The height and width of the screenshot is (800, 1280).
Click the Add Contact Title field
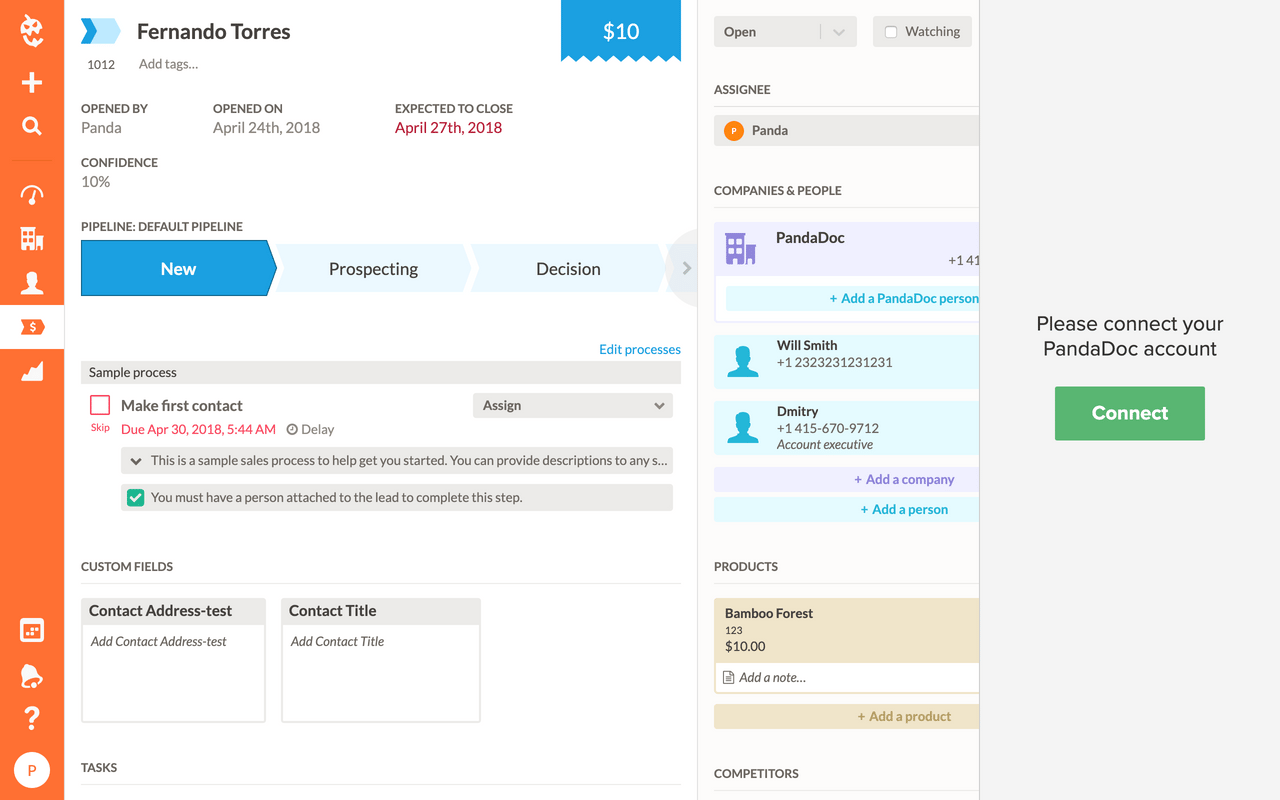(381, 672)
